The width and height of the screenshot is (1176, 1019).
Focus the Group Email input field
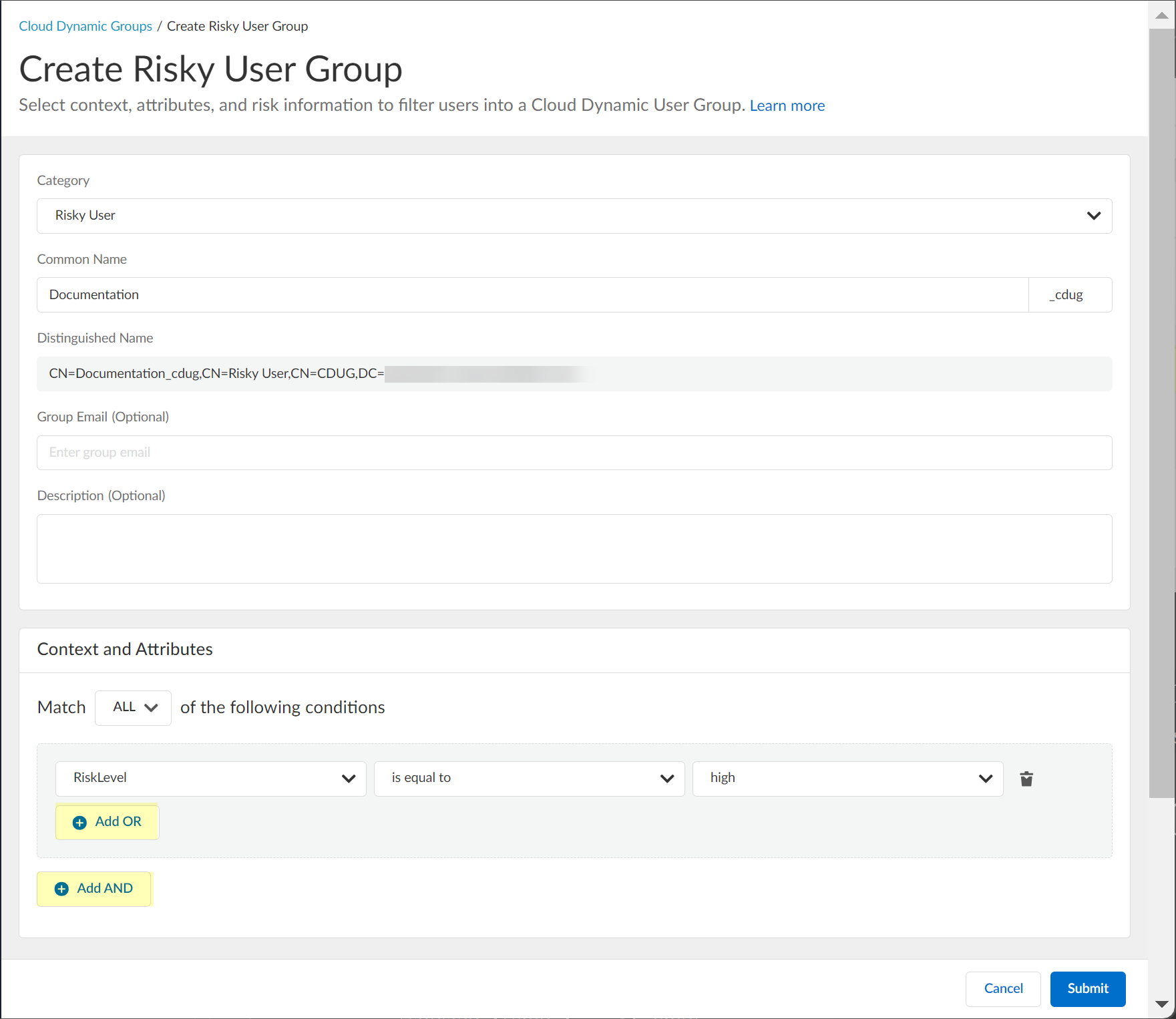click(x=574, y=453)
